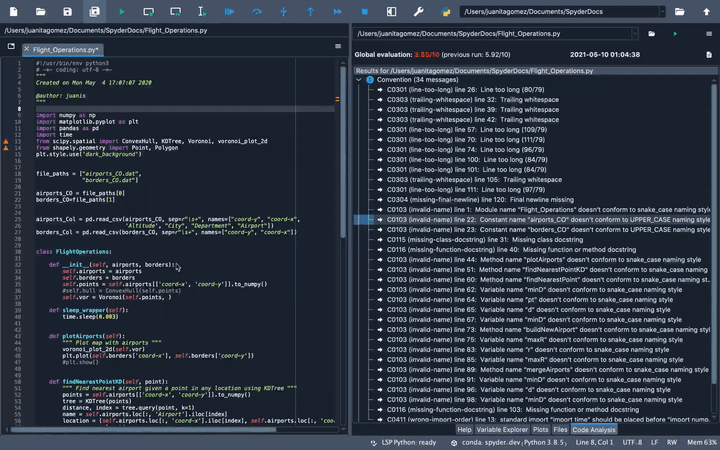Select C0303 trailing whitespace line 32 row
The height and width of the screenshot is (450, 720).
click(473, 100)
